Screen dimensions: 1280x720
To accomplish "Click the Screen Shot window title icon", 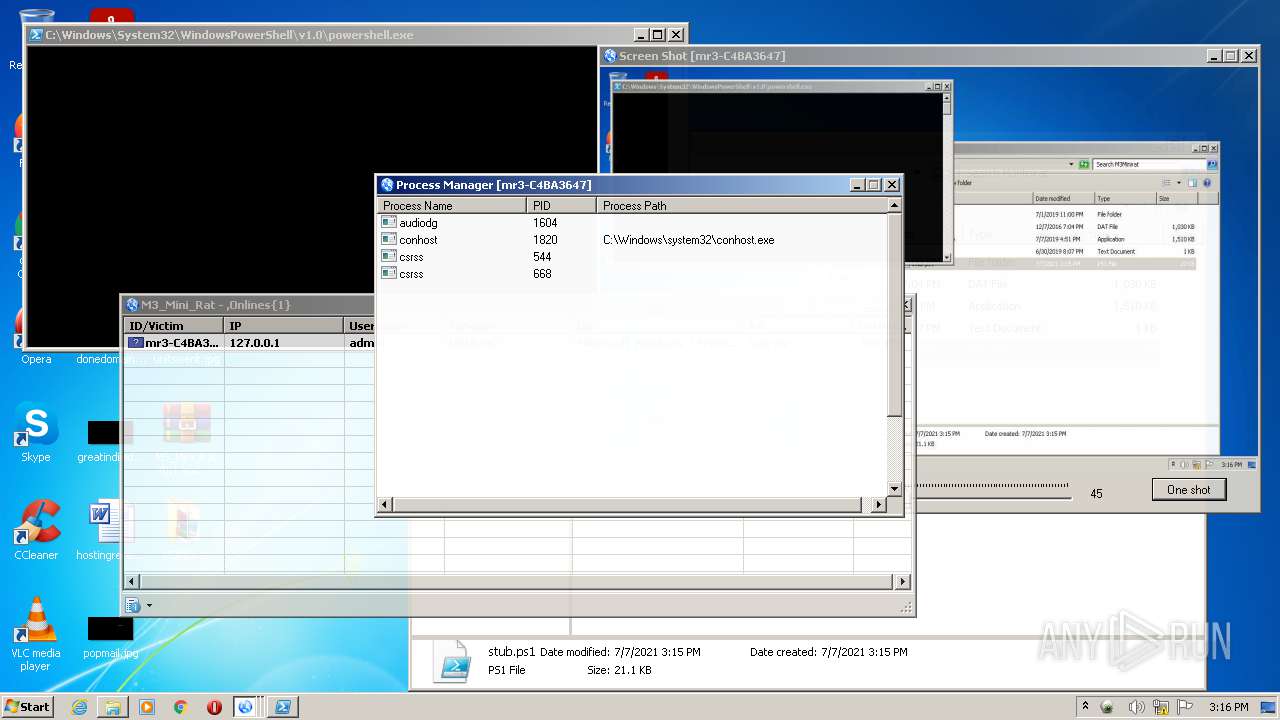I will point(610,56).
